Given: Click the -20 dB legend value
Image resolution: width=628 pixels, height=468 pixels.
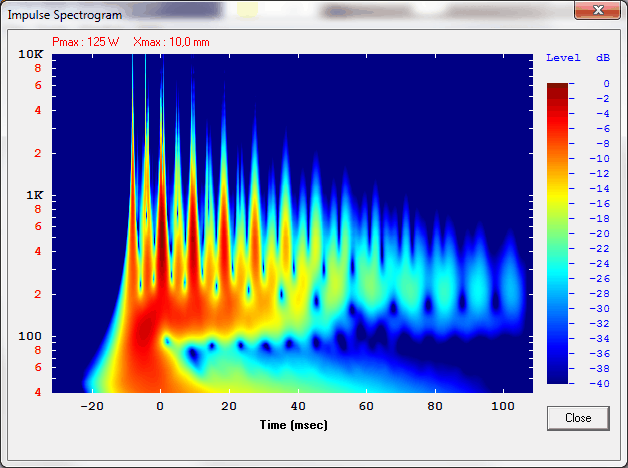Looking at the screenshot, I should click(x=600, y=233).
